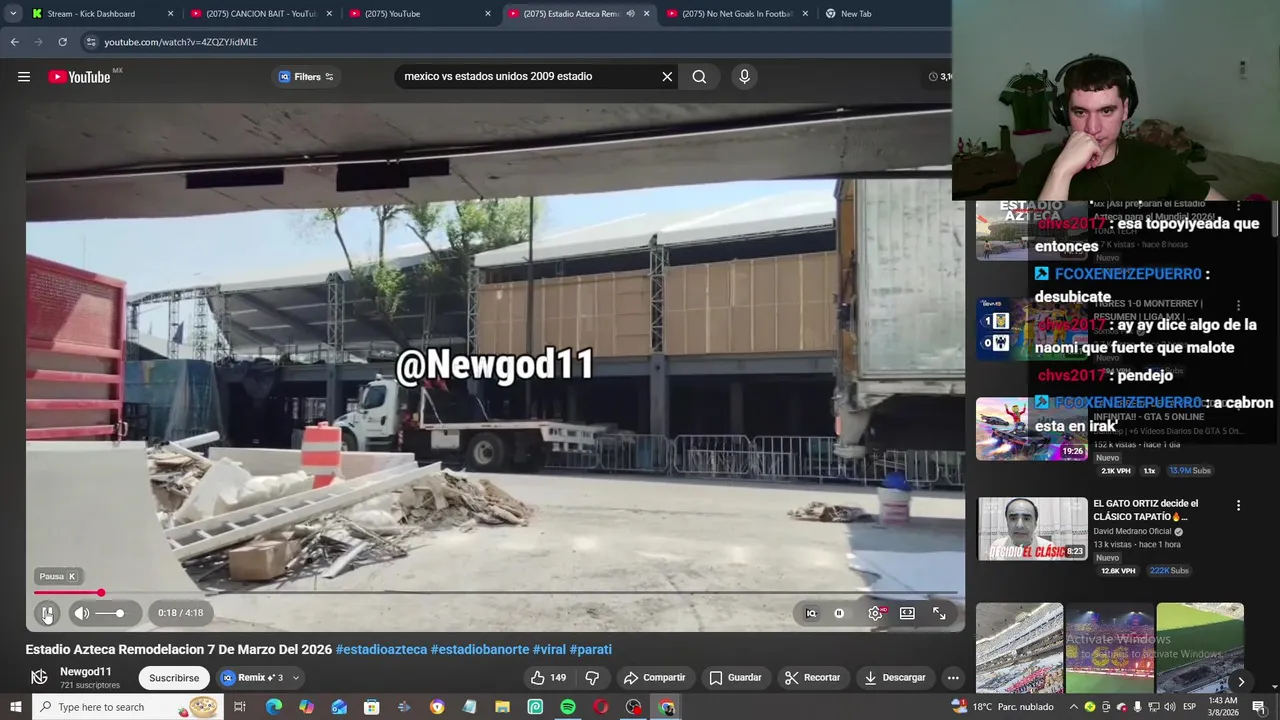Screen dimensions: 1280x720
Task: Expand the Remix dropdown chevron
Action: 296,677
